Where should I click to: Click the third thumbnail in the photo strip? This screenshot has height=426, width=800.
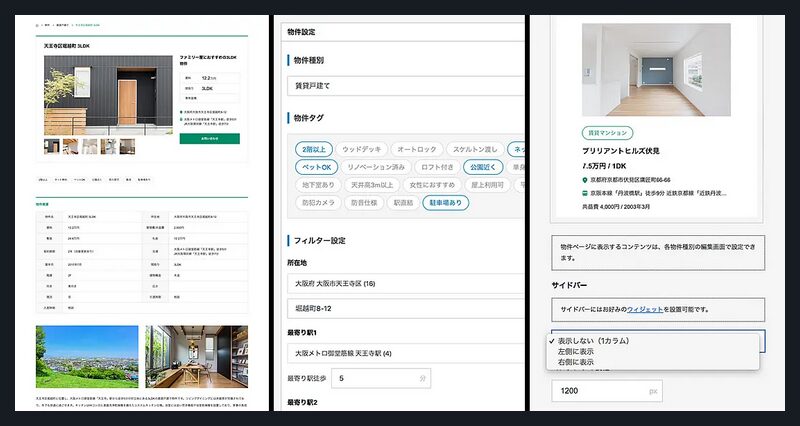point(90,146)
